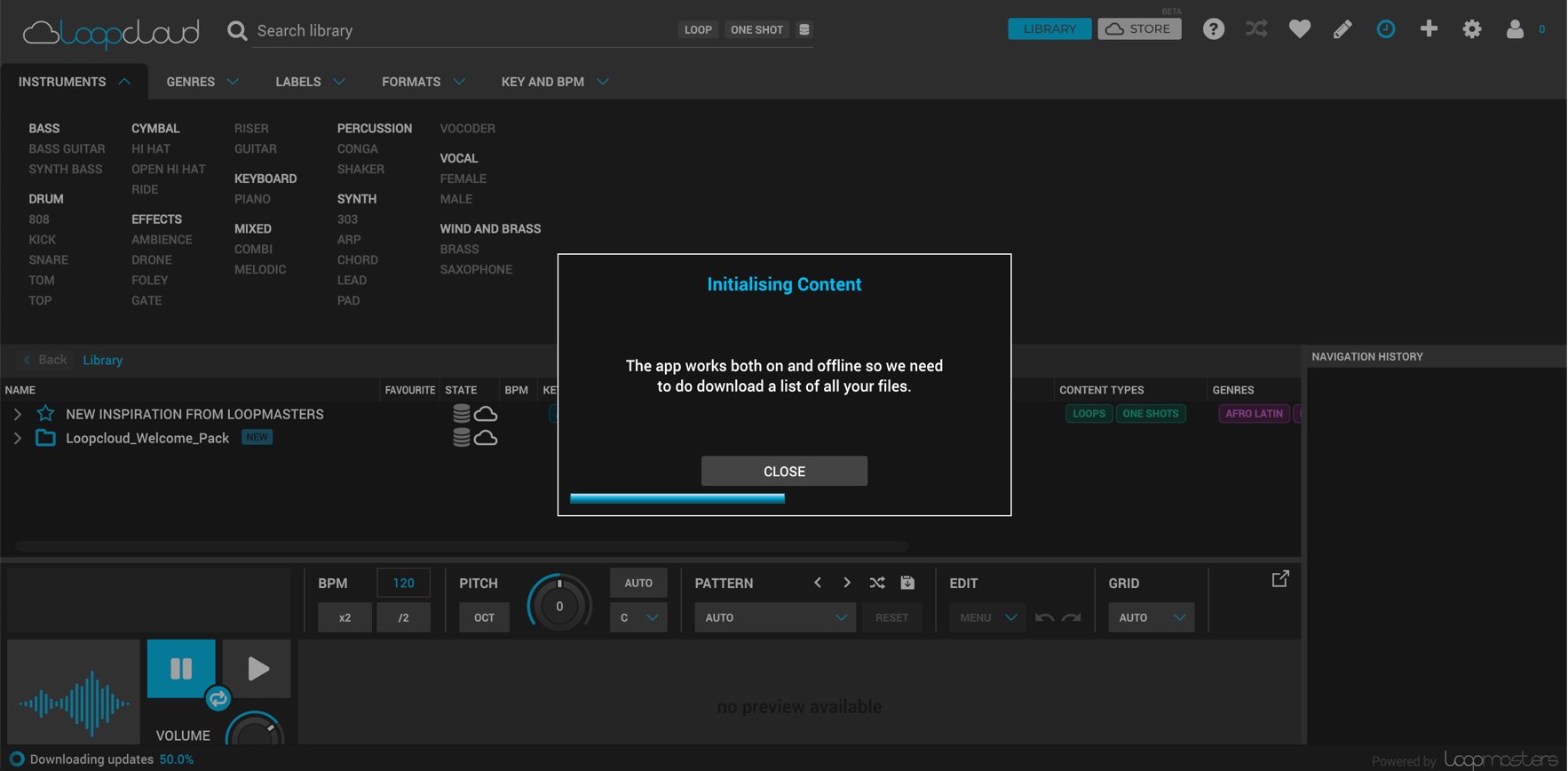The height and width of the screenshot is (771, 1568).
Task: Go to next pattern arrow
Action: pyautogui.click(x=847, y=583)
